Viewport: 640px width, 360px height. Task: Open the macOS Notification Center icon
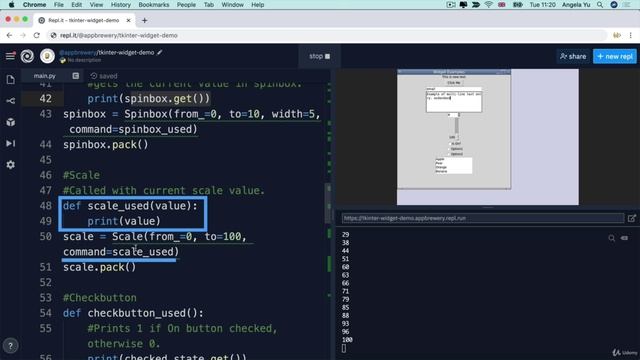click(x=627, y=5)
